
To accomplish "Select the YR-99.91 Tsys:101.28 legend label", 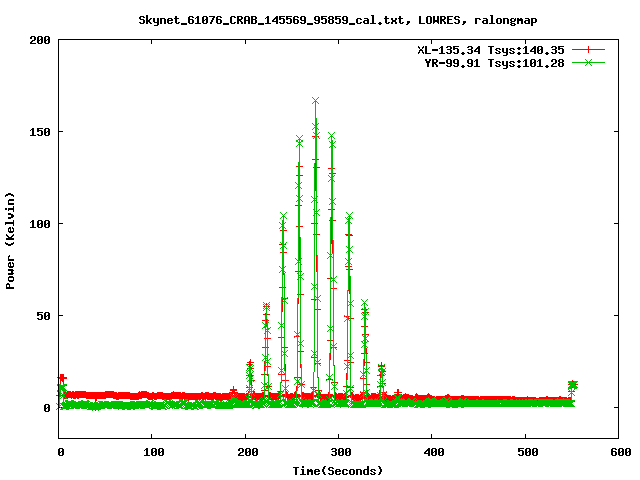I will pos(495,63).
